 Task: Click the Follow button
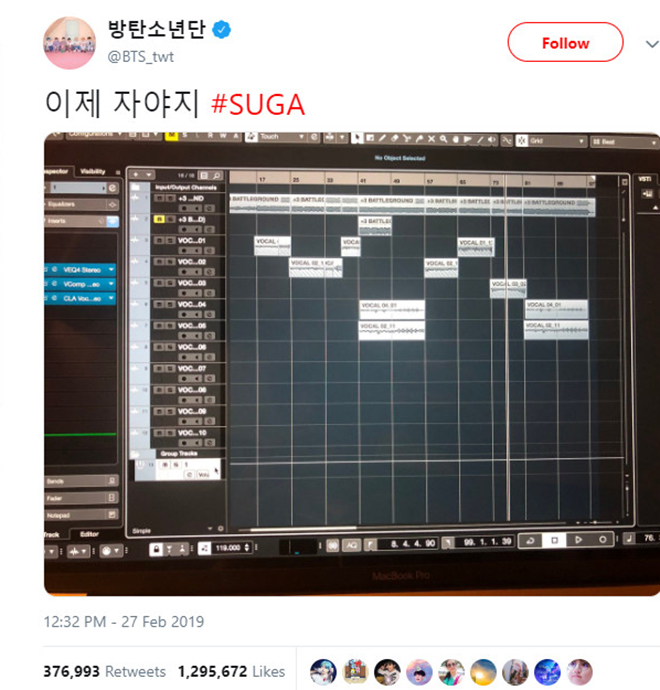565,42
